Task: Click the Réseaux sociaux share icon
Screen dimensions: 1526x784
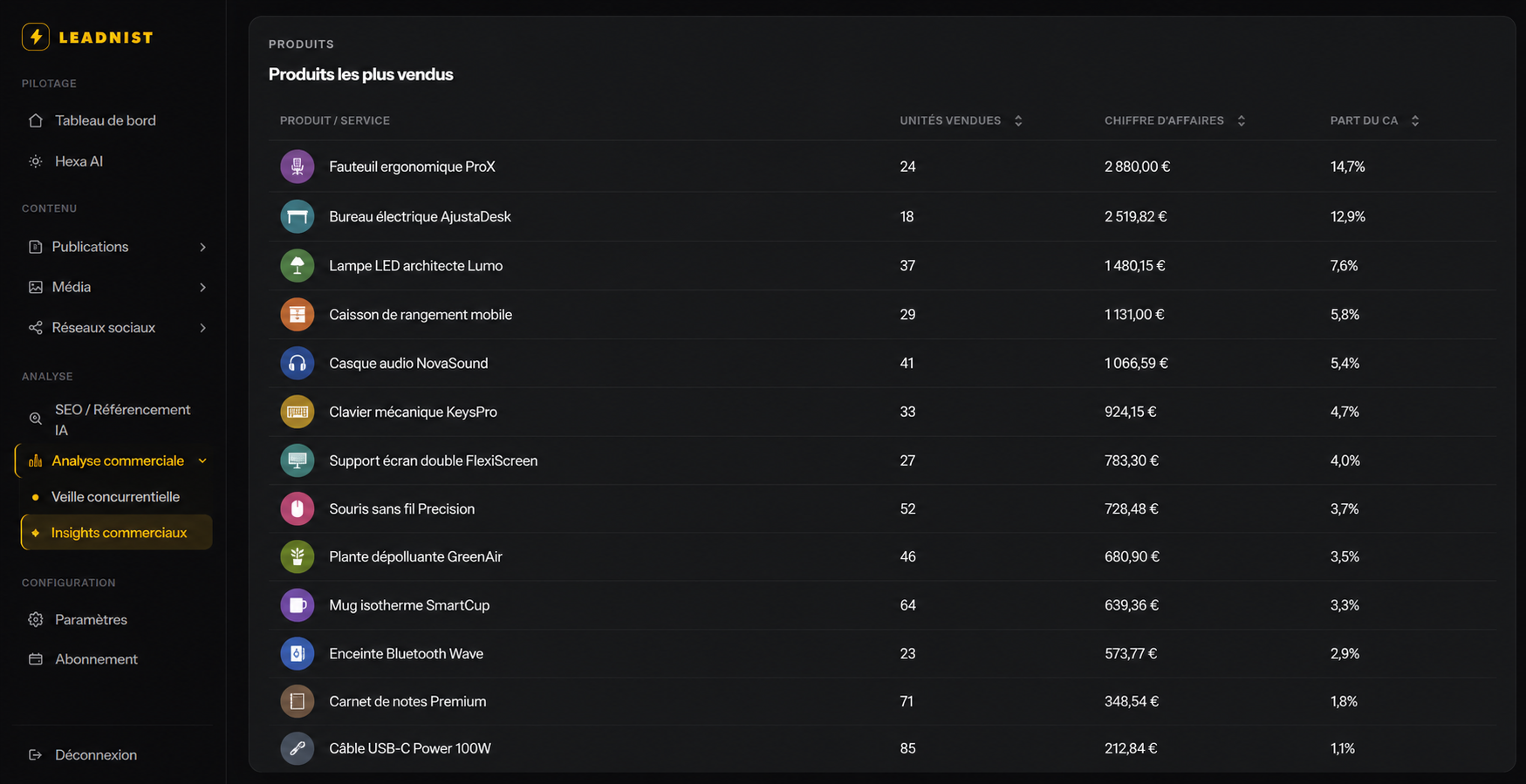Action: point(36,328)
